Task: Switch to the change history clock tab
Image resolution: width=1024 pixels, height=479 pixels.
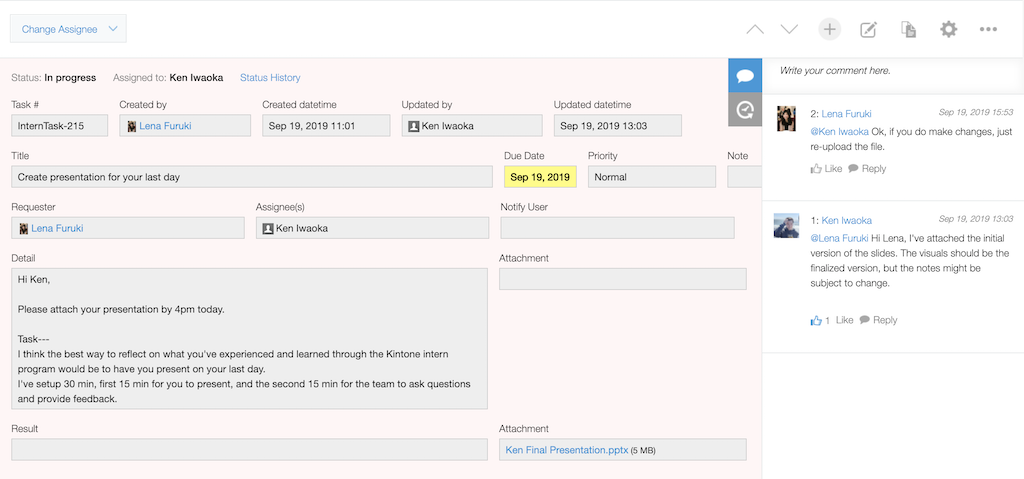Action: pos(745,110)
